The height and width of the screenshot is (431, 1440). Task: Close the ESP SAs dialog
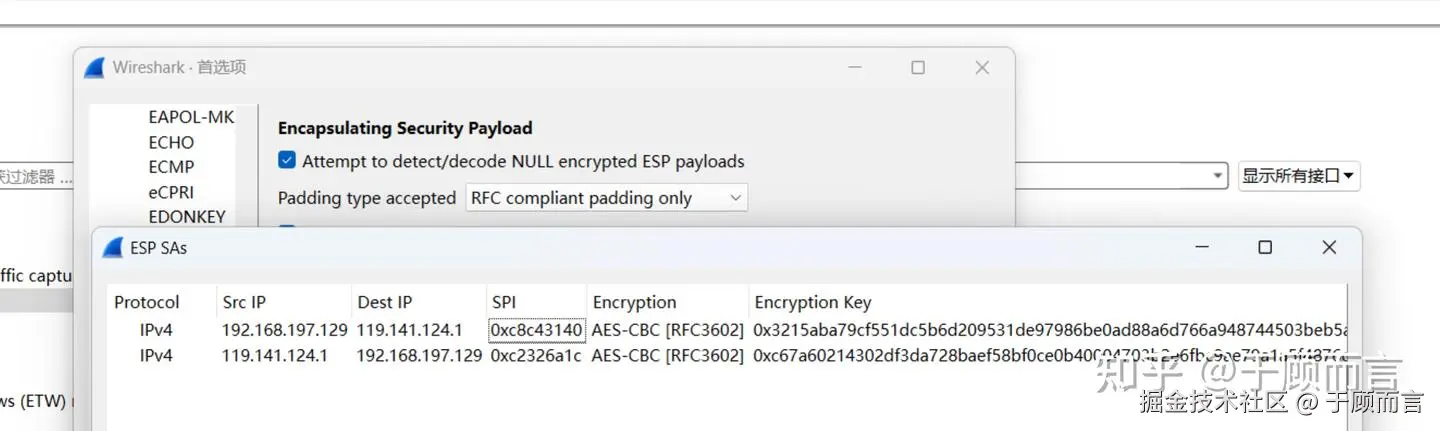(x=1329, y=247)
